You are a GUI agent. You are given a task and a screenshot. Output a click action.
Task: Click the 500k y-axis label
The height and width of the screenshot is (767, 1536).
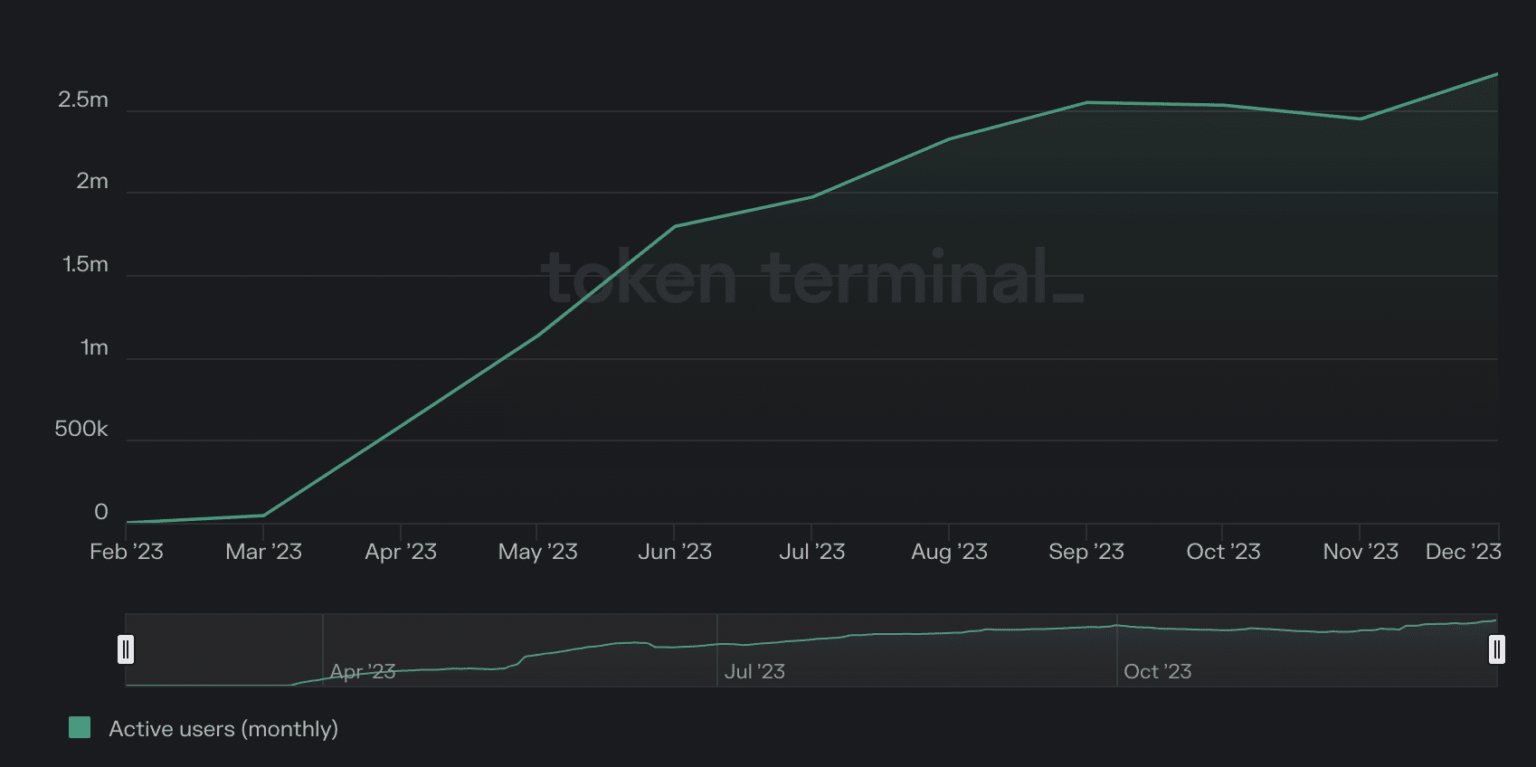coord(81,430)
